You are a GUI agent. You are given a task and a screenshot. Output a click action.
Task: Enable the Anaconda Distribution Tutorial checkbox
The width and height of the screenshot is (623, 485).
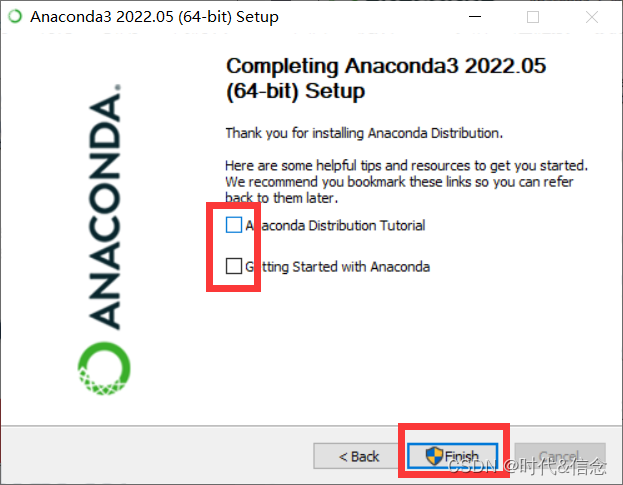pyautogui.click(x=234, y=225)
